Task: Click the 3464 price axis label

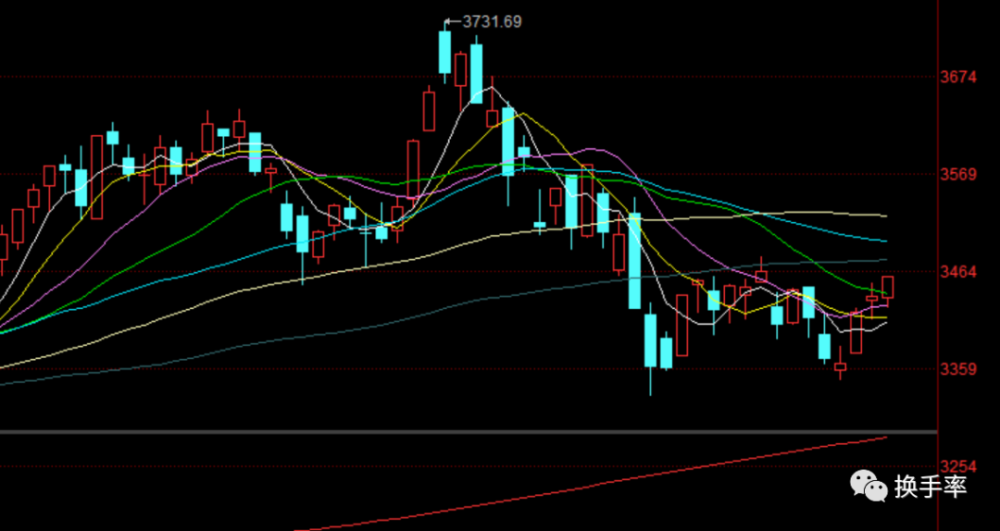Action: coord(959,272)
